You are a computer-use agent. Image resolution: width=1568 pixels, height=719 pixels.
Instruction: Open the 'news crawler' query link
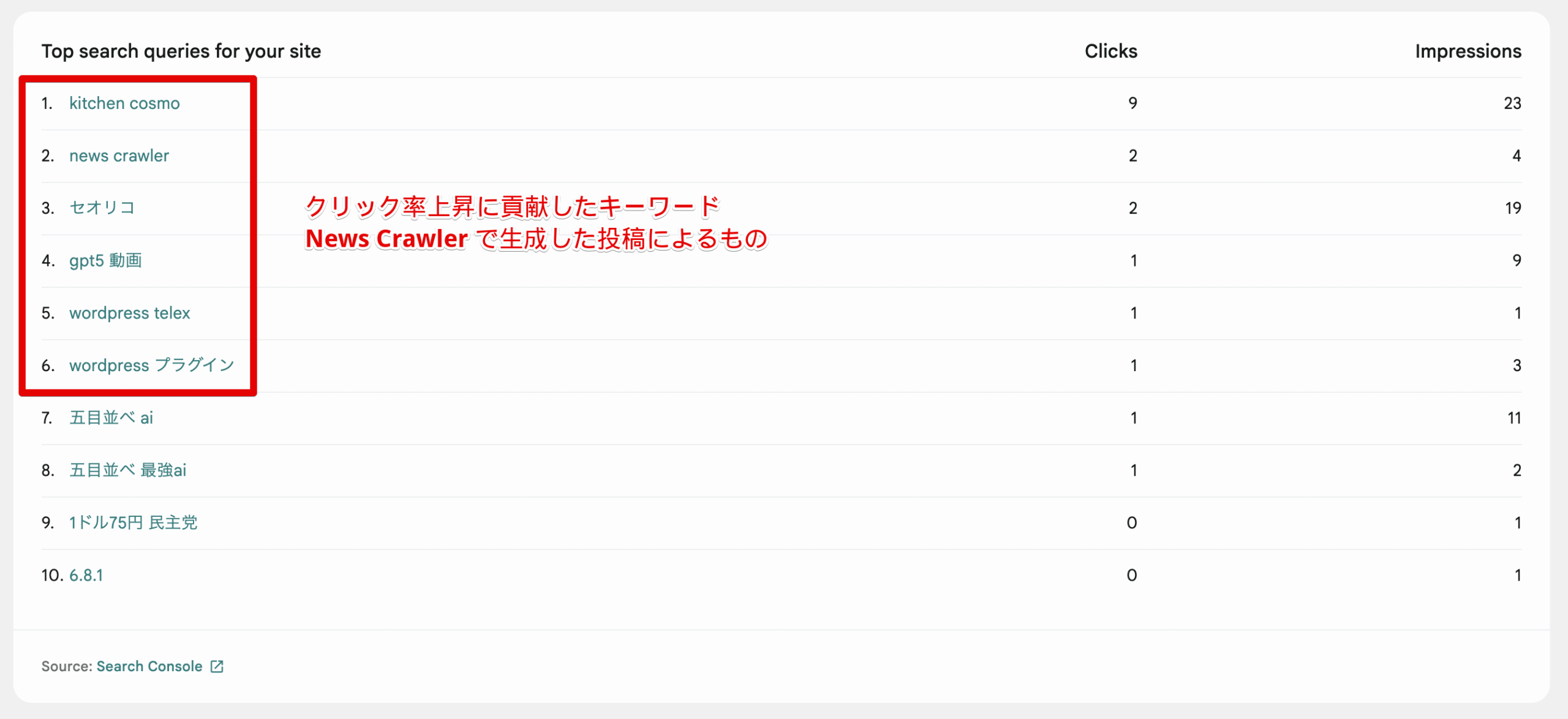pyautogui.click(x=119, y=156)
